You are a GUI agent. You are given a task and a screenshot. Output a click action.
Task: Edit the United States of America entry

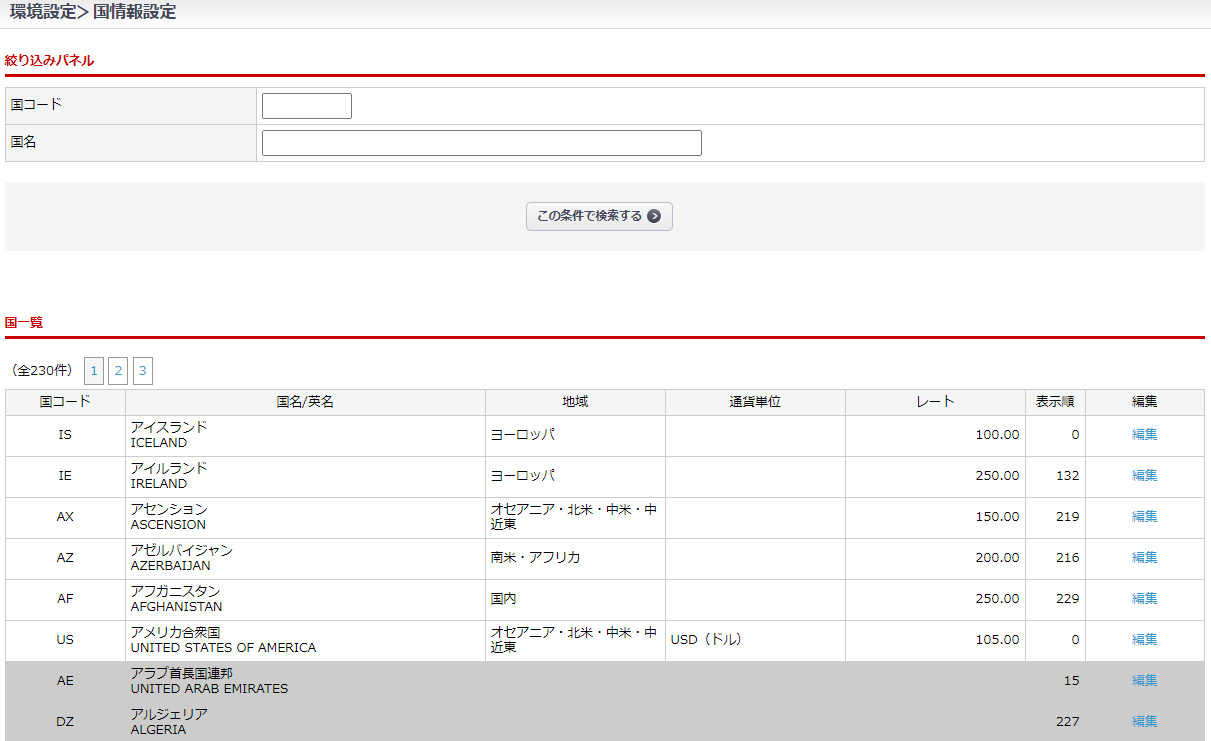click(x=1144, y=640)
